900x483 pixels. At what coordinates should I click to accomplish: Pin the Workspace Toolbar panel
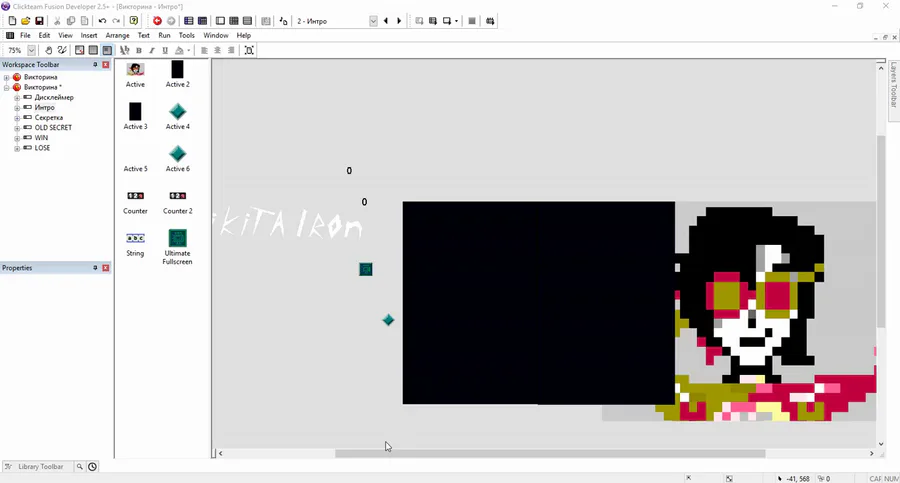(95, 65)
